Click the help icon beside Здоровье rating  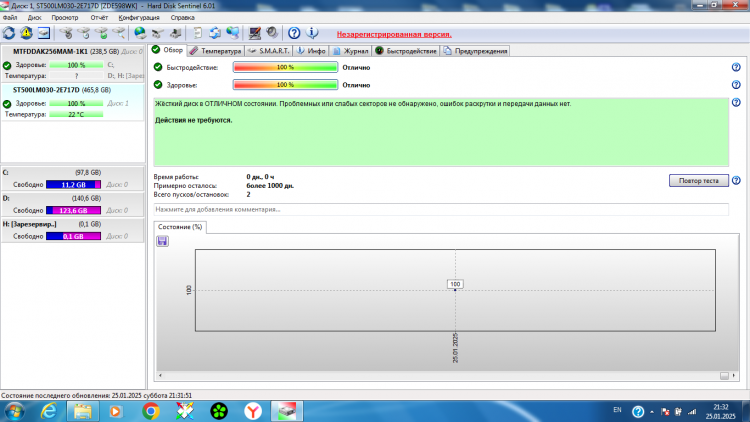pyautogui.click(x=736, y=85)
